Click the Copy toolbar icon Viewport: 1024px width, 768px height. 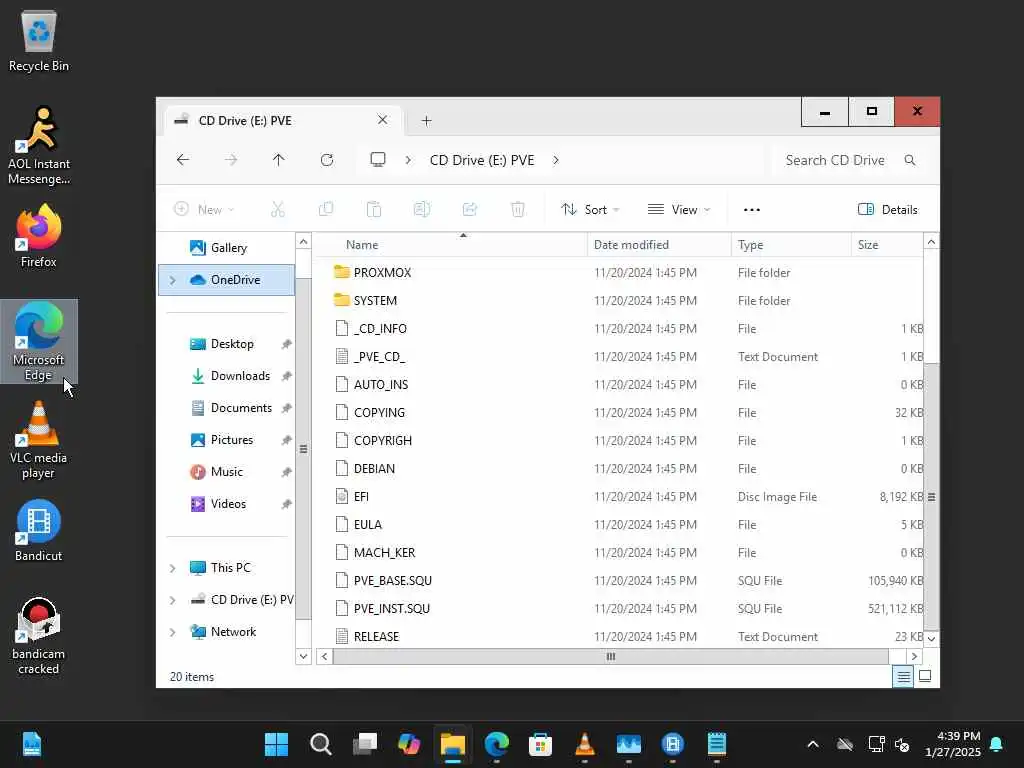coord(325,209)
